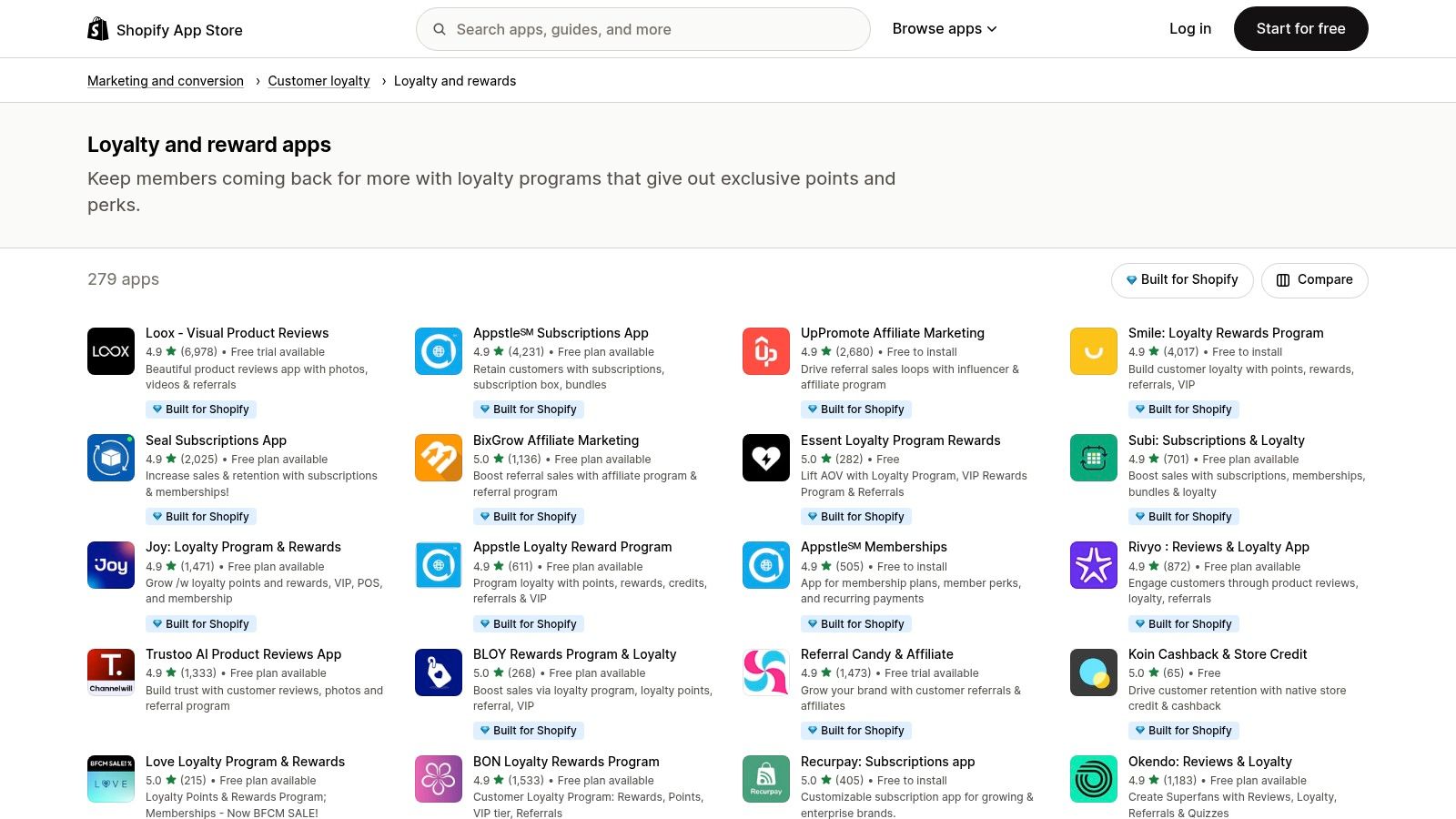Screen dimensions: 1456x819
Task: Open Essent Loyalty Program Rewards title
Action: [x=900, y=440]
